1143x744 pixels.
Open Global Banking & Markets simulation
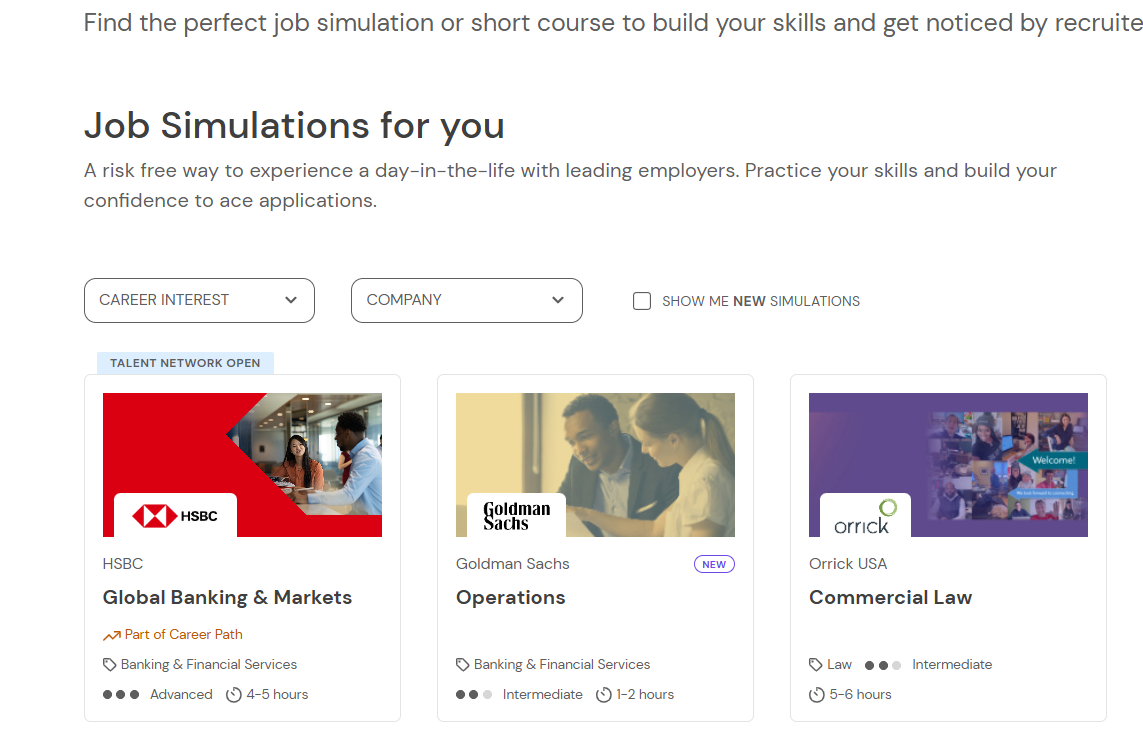227,598
